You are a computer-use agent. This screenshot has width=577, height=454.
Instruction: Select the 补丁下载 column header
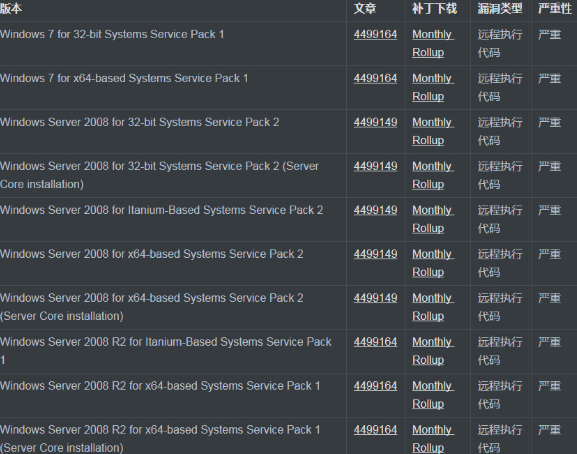coord(435,8)
